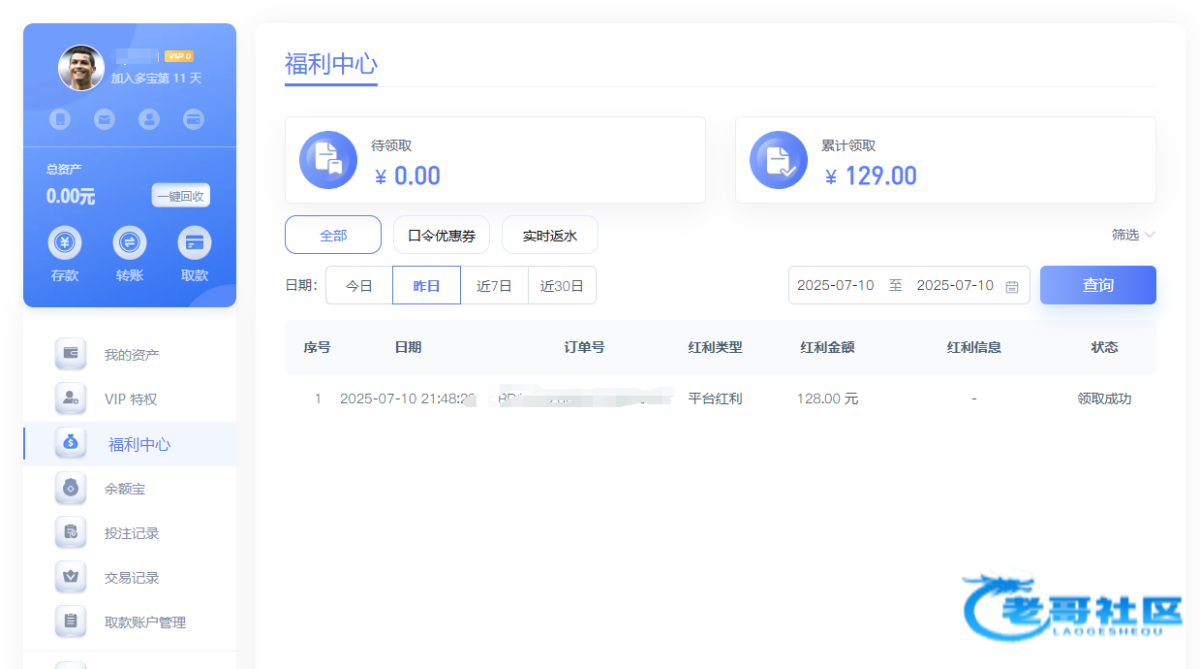Click the 取款 withdraw icon
Viewport: 1200px width, 669px height.
tap(194, 243)
